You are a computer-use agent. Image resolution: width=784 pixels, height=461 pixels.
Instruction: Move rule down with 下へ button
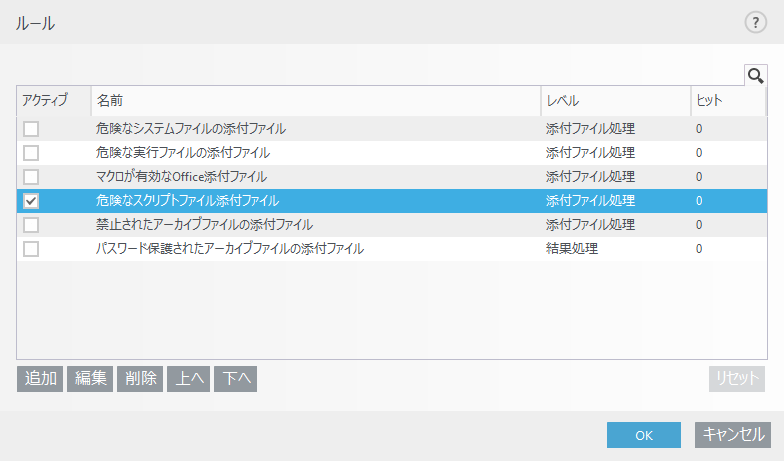236,378
